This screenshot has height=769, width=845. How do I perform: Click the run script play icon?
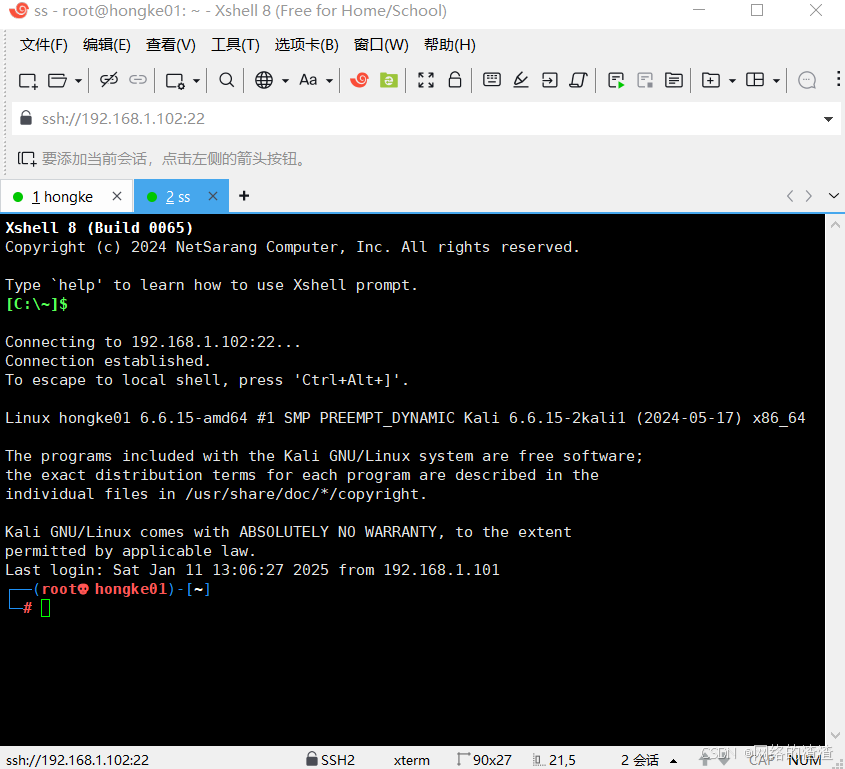[x=615, y=80]
